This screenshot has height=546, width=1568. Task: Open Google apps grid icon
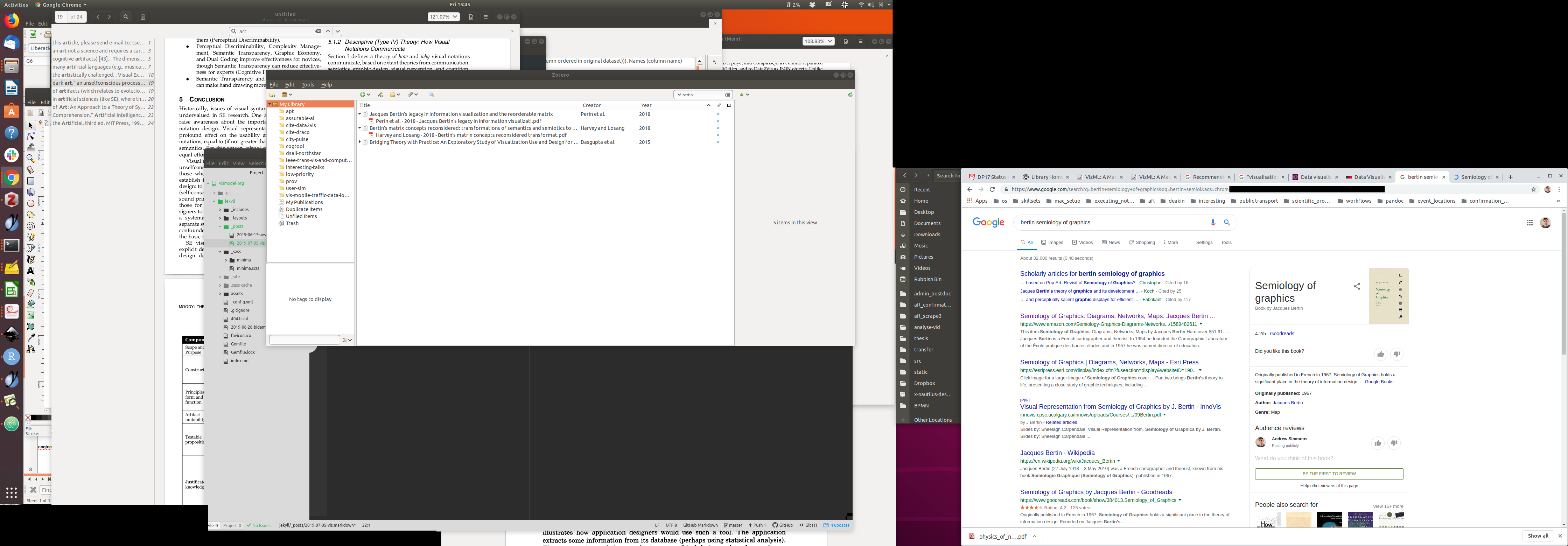pyautogui.click(x=1529, y=223)
